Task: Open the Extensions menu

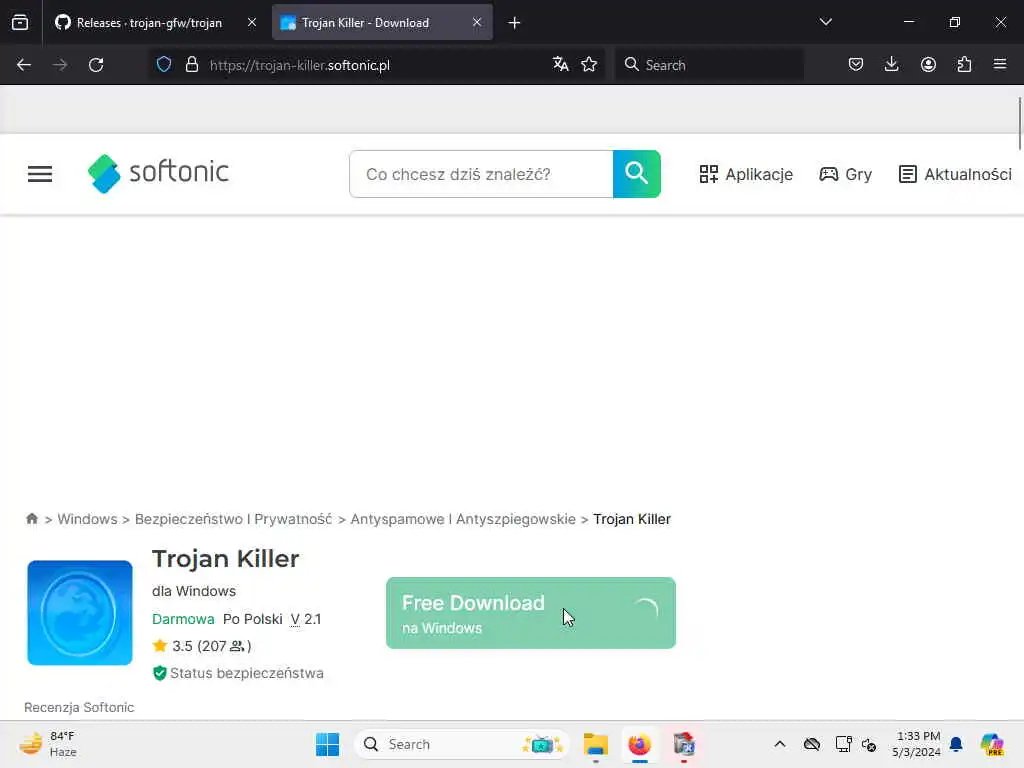Action: point(964,65)
